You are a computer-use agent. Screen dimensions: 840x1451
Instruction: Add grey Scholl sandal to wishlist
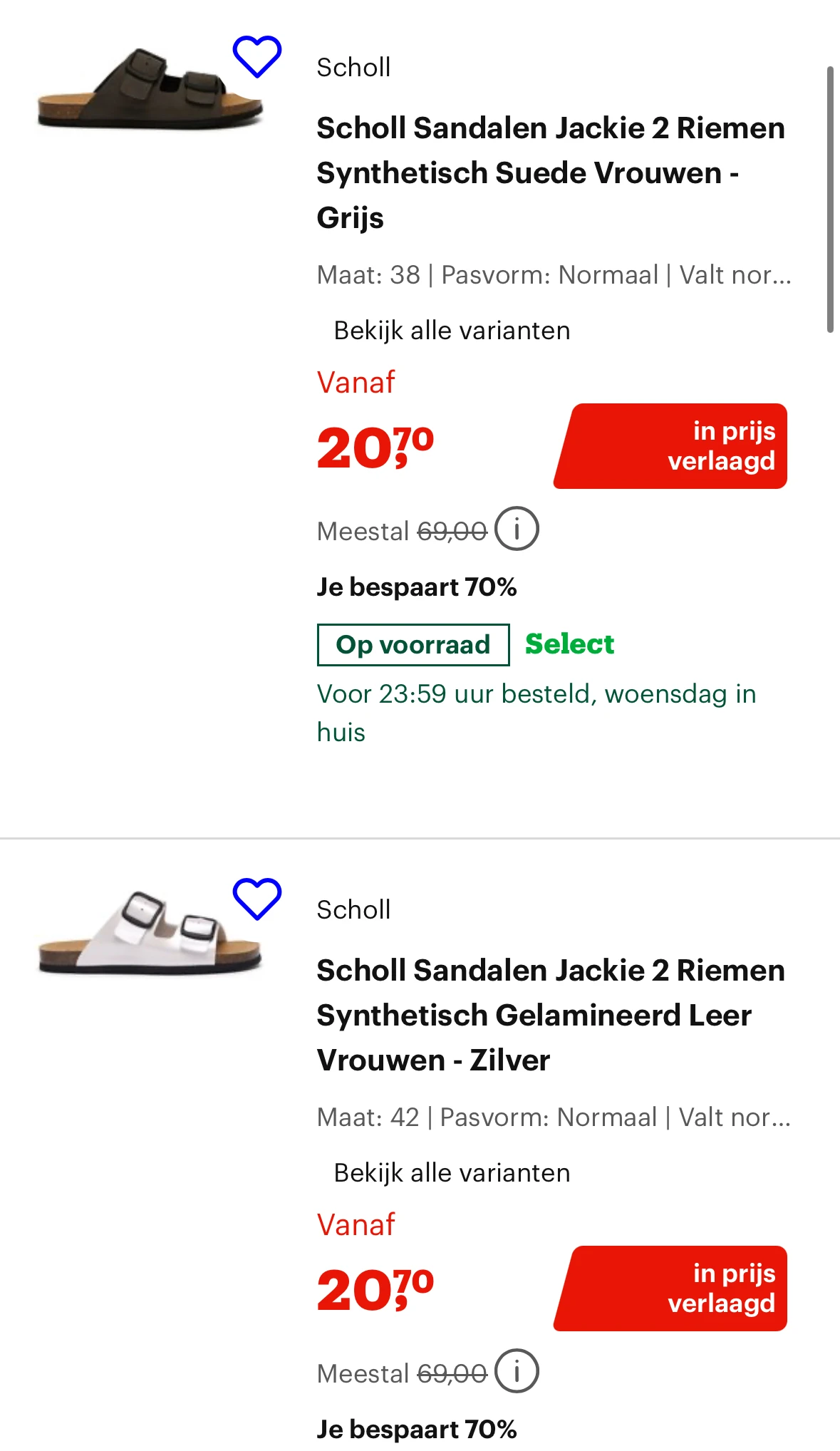coord(257,56)
